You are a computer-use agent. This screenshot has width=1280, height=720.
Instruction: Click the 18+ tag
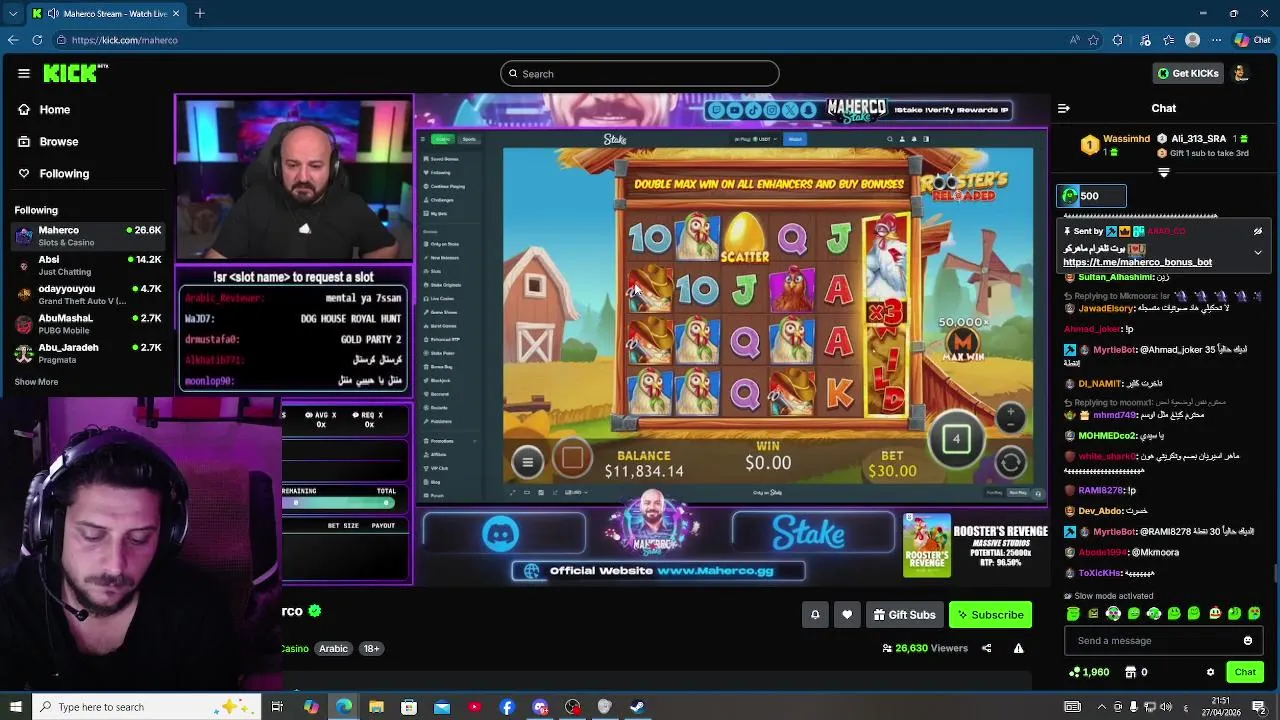[x=371, y=649]
